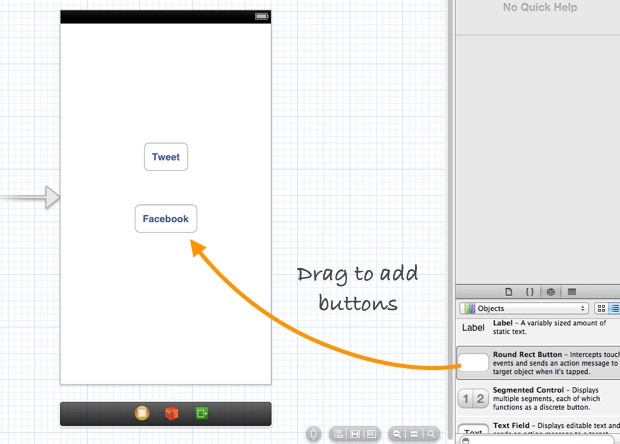Switch library to icon grid view
The width and height of the screenshot is (620, 444).
[x=601, y=309]
